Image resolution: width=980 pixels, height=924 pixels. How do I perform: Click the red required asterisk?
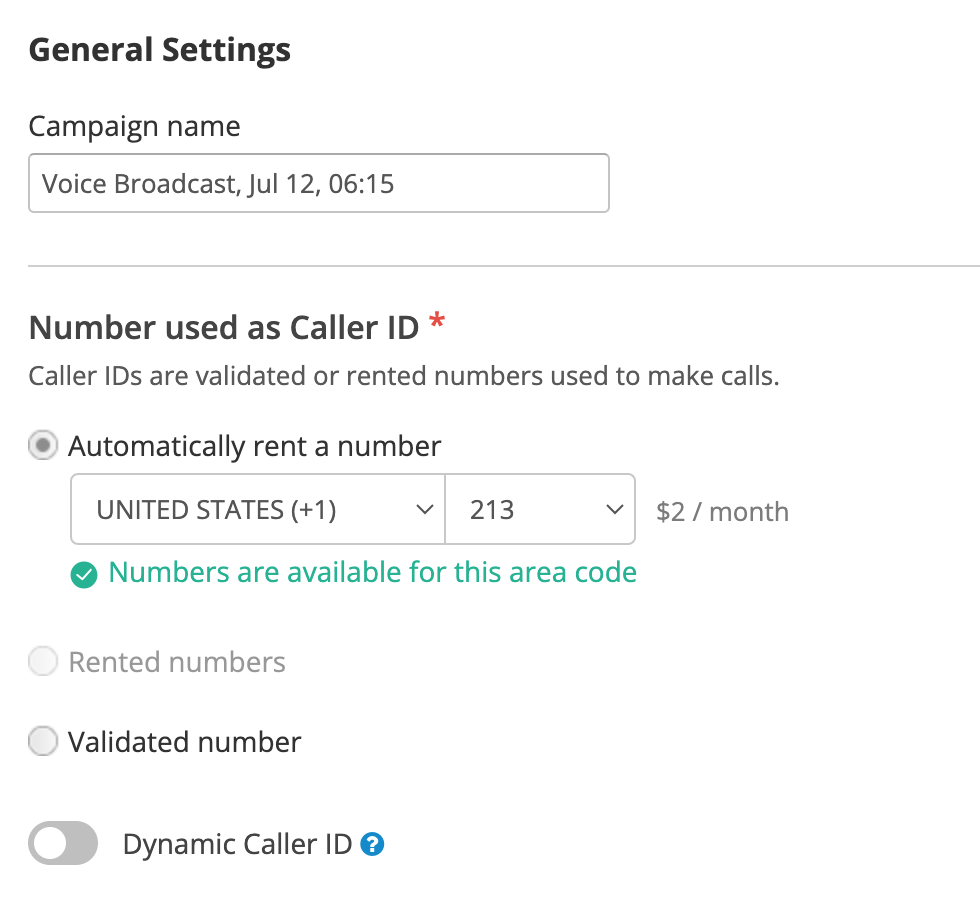[x=437, y=321]
